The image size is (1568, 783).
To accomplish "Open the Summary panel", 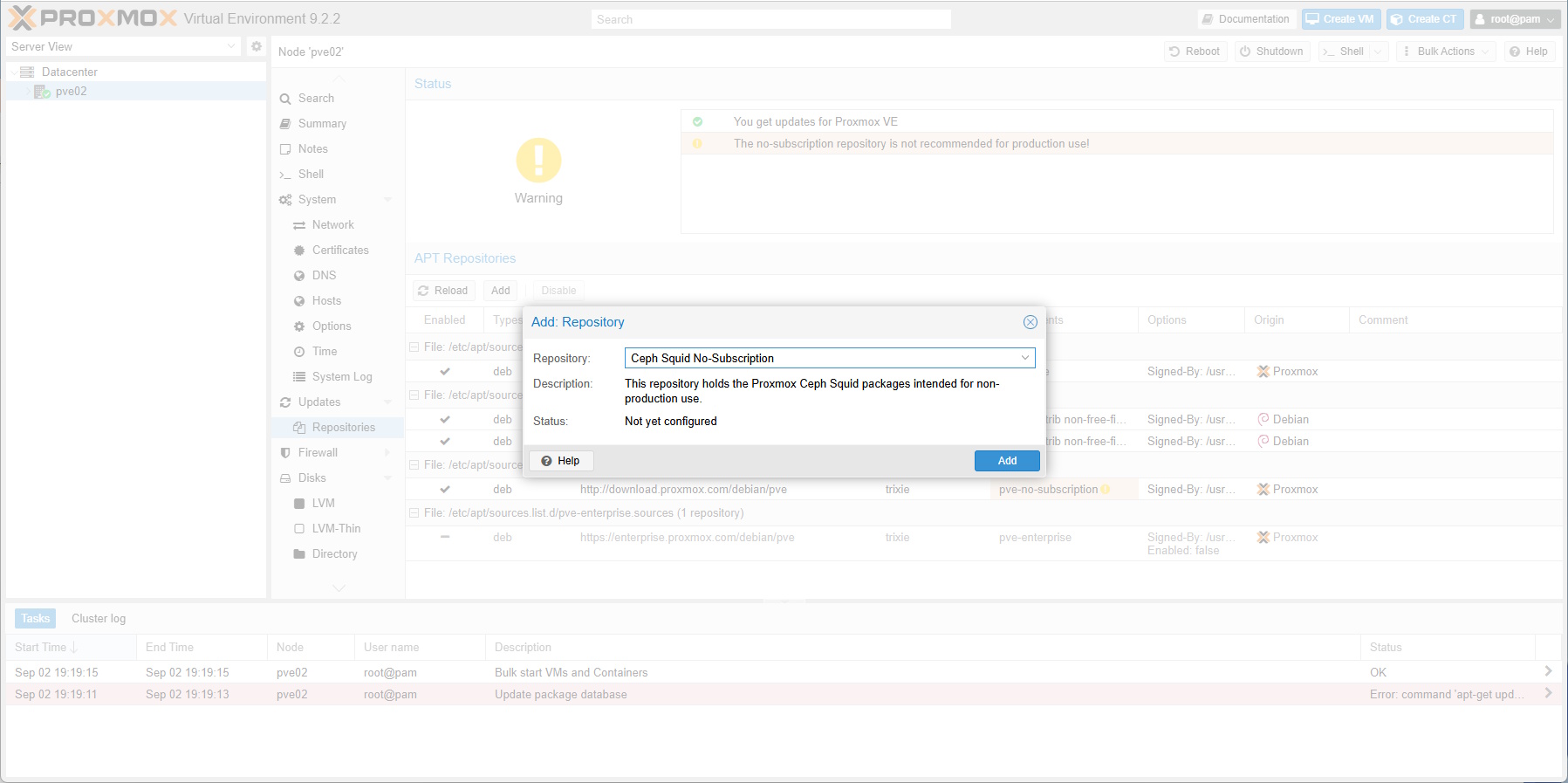I will 322,124.
